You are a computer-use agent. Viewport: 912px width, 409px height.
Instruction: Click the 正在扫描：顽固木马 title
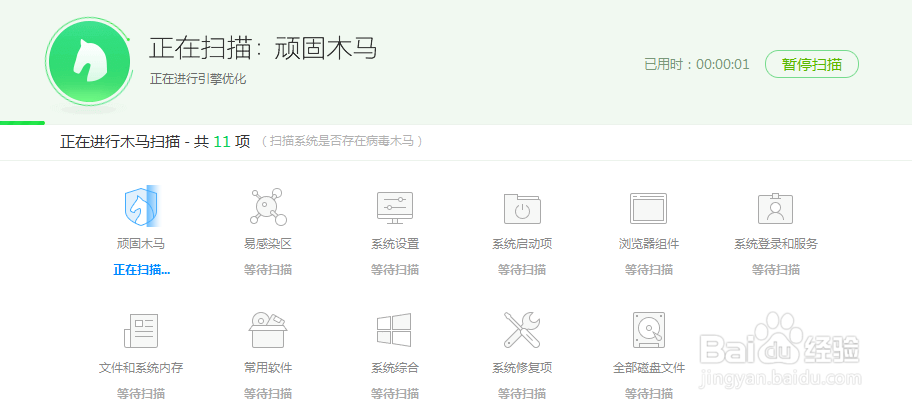point(263,48)
